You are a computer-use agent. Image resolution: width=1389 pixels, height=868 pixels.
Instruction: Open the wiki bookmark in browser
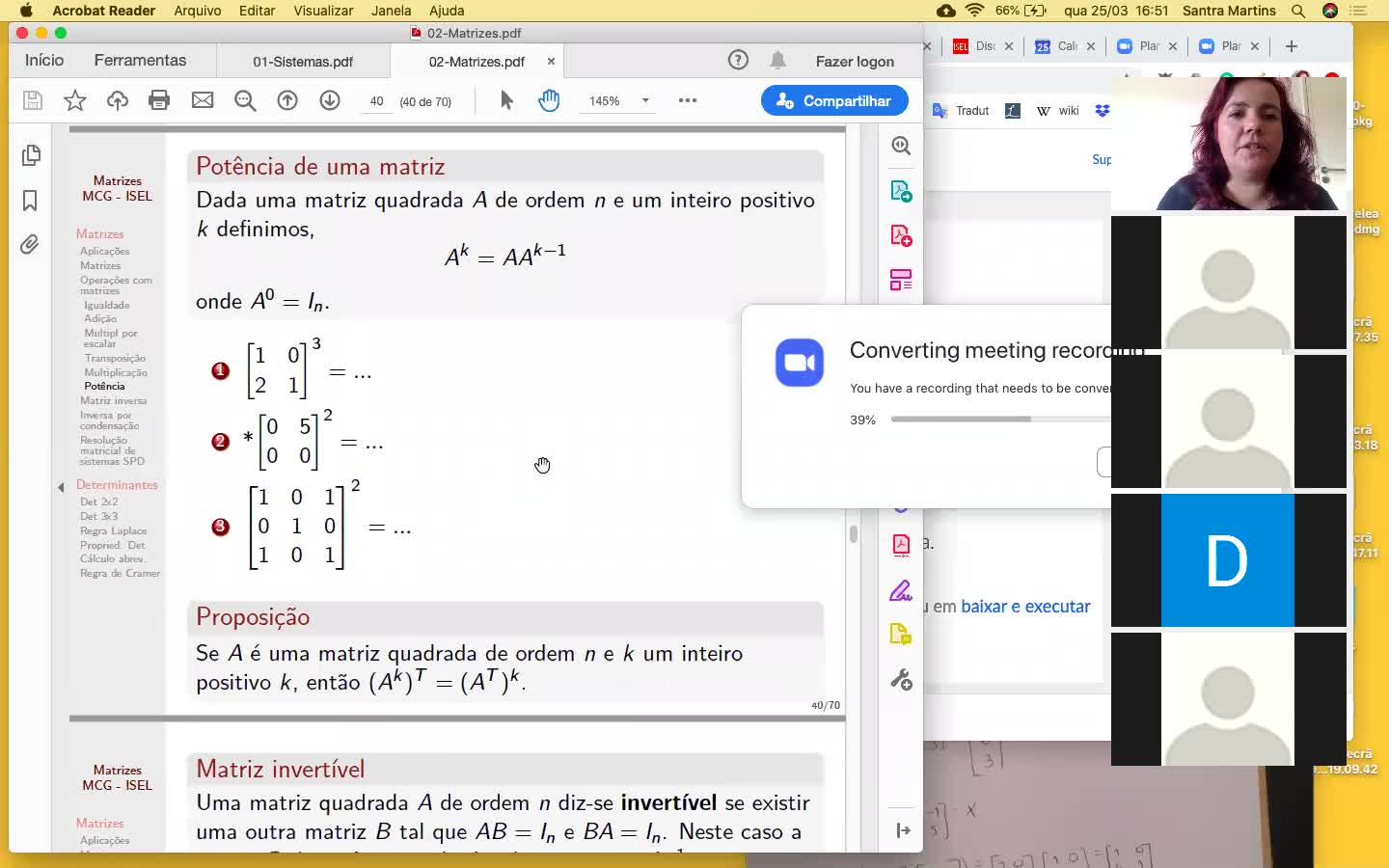(x=1058, y=111)
